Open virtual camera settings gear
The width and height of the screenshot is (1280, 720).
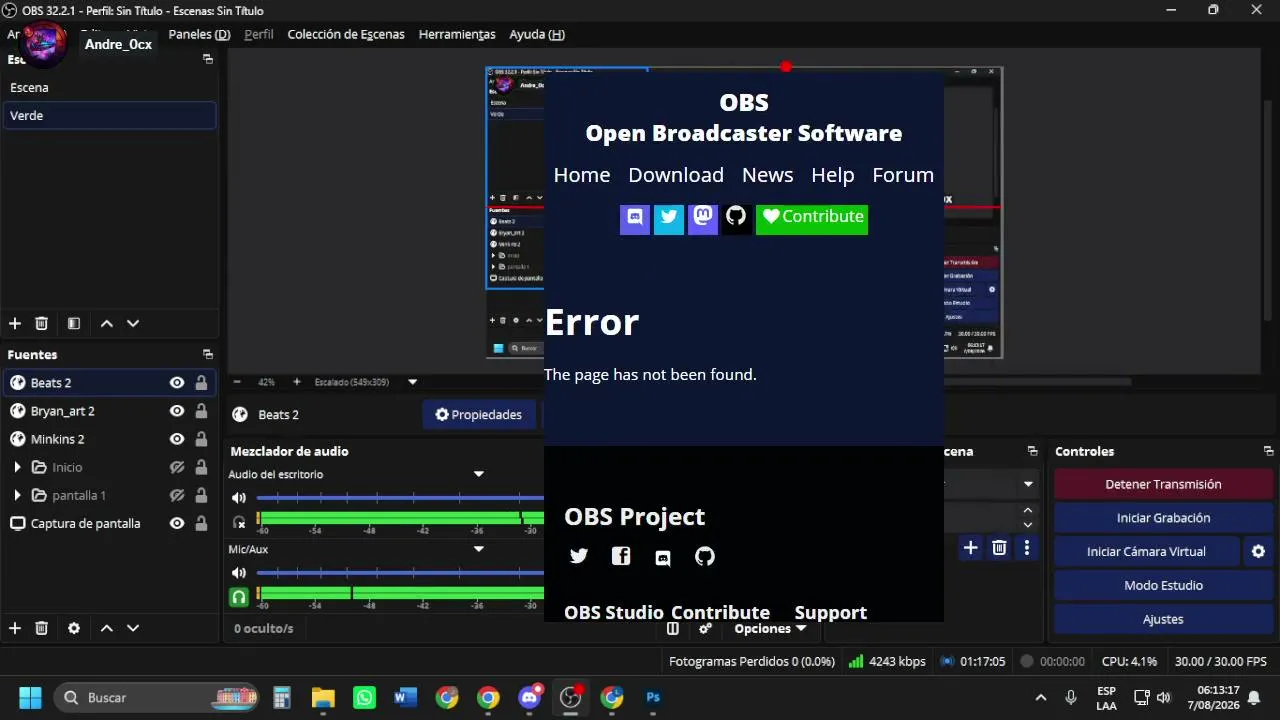coord(1258,551)
